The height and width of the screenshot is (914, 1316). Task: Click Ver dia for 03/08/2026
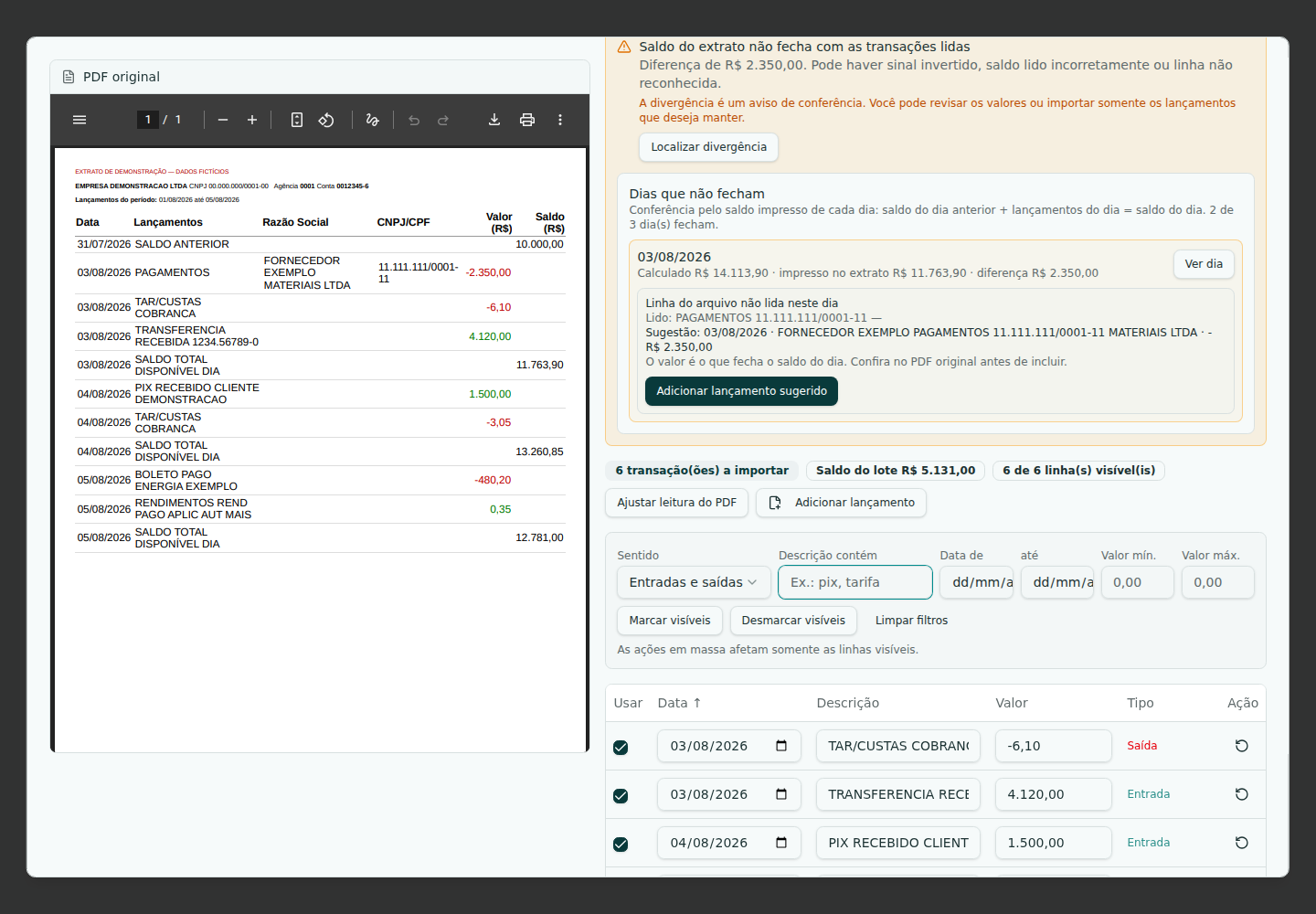pyautogui.click(x=1204, y=264)
